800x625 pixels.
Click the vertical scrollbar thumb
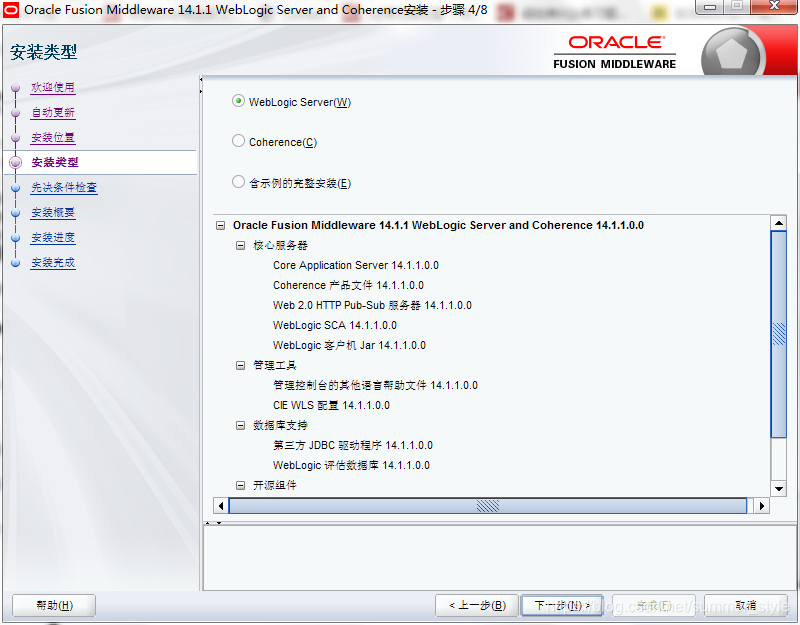[779, 334]
